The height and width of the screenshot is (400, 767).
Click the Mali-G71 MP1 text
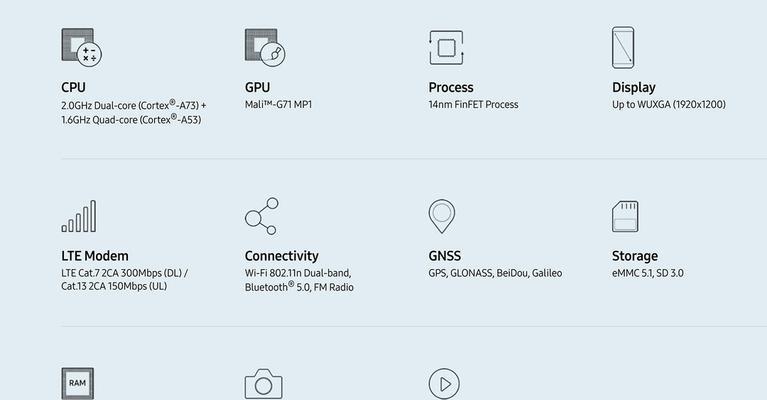pos(278,104)
